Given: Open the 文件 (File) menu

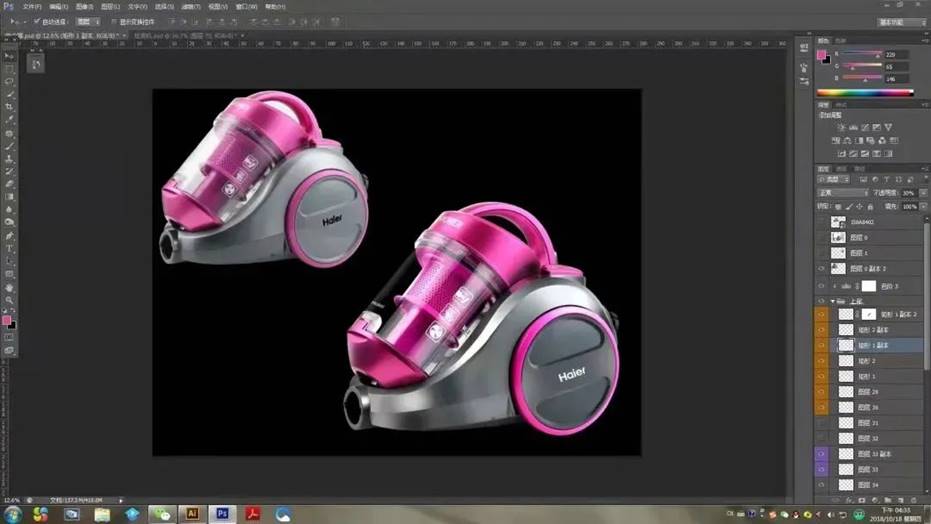Looking at the screenshot, I should [x=31, y=6].
